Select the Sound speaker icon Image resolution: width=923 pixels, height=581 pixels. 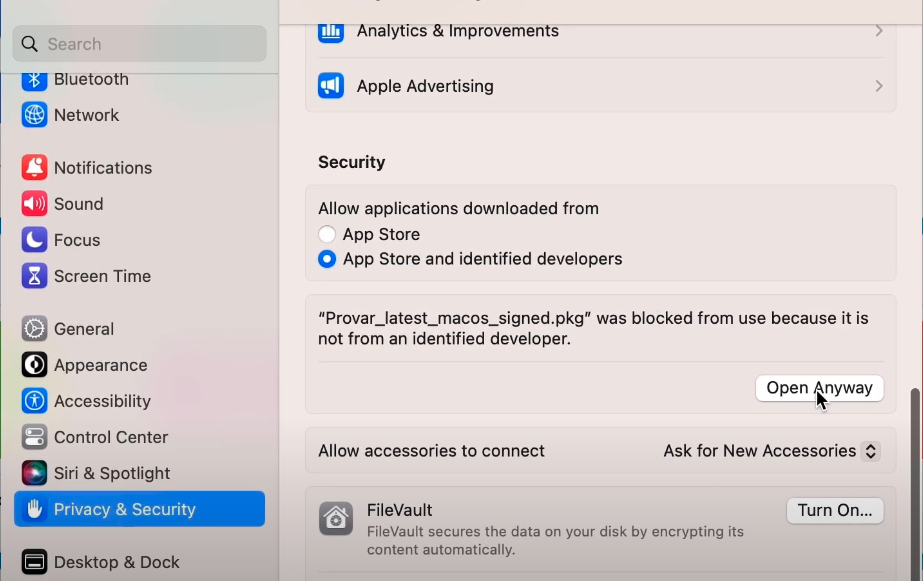(34, 204)
